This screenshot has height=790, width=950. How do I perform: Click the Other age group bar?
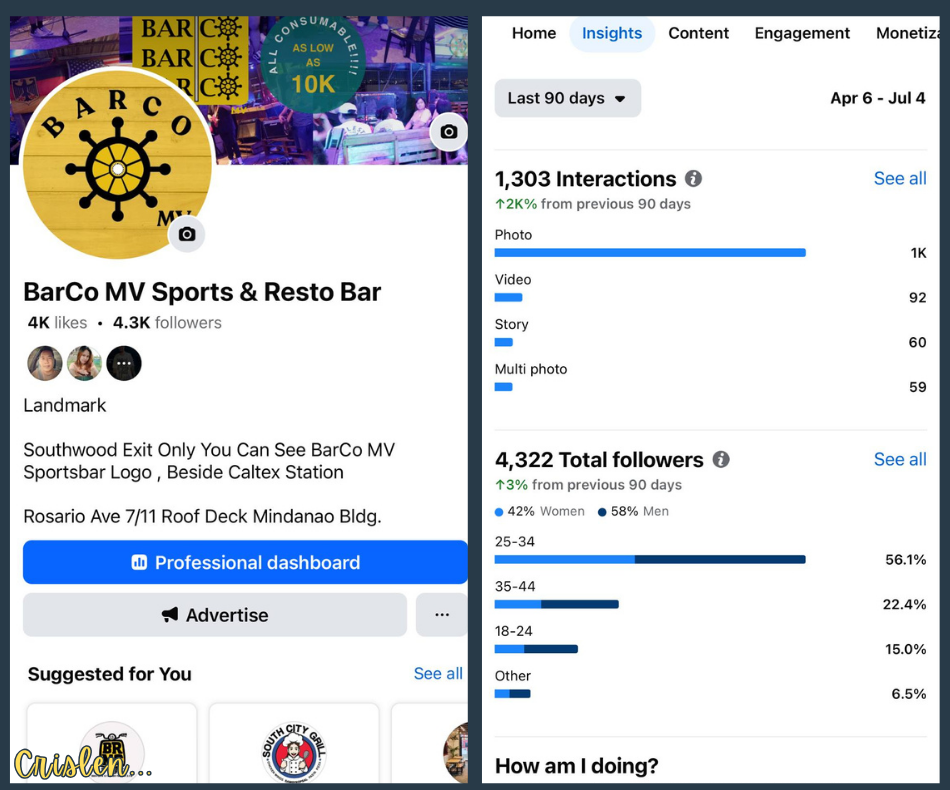click(x=513, y=694)
